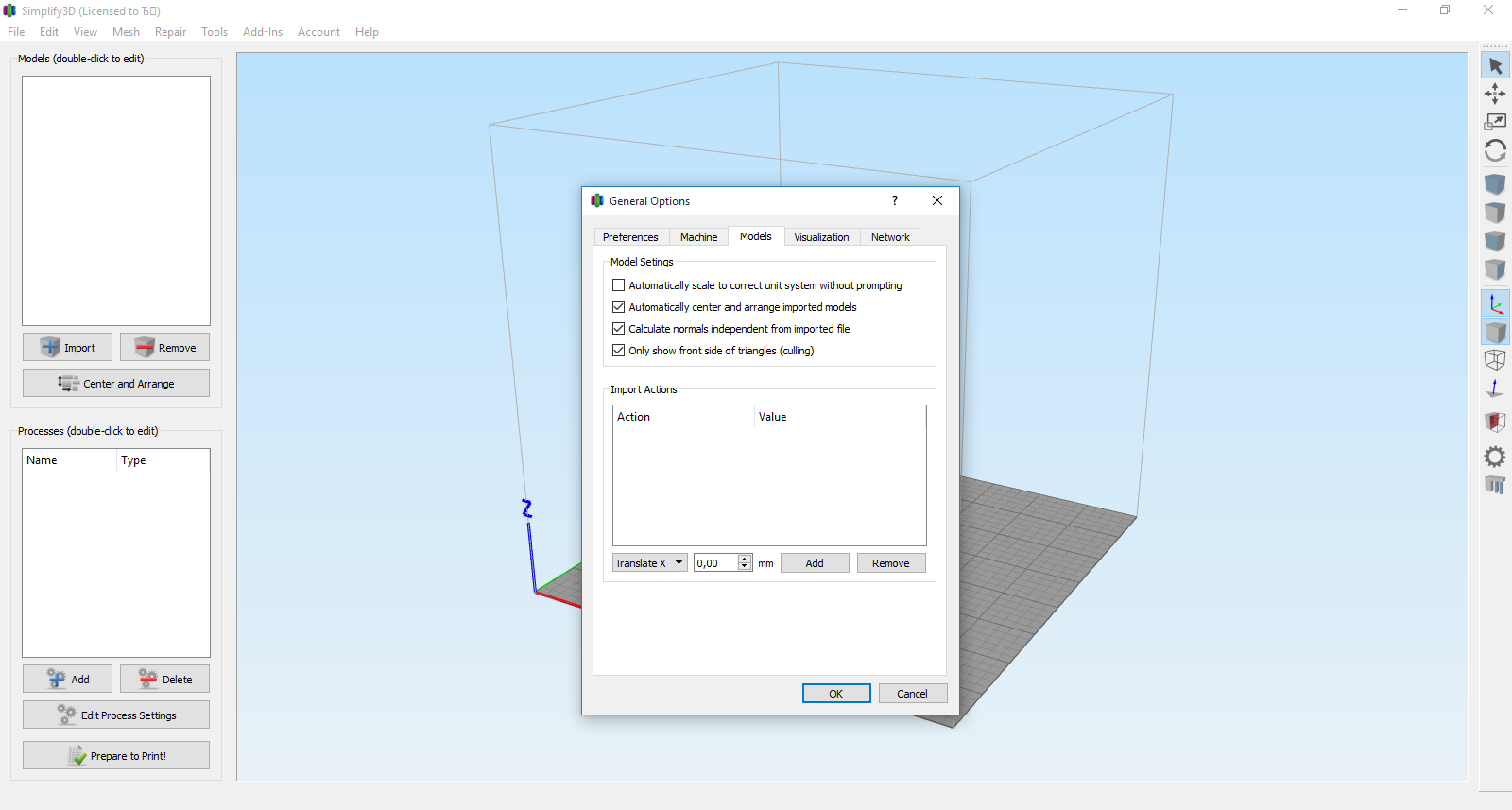Open the Add-Ins menu

263,32
